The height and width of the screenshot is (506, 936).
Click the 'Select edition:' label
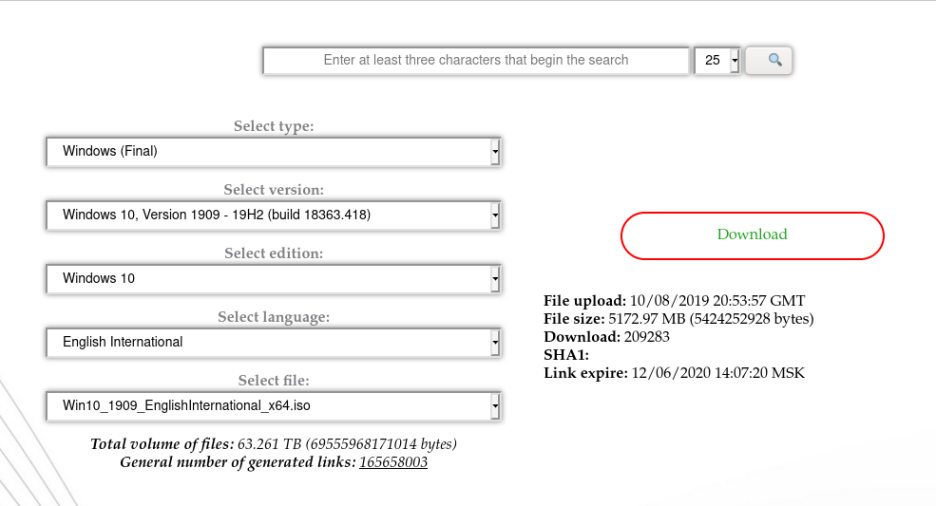[x=273, y=253]
